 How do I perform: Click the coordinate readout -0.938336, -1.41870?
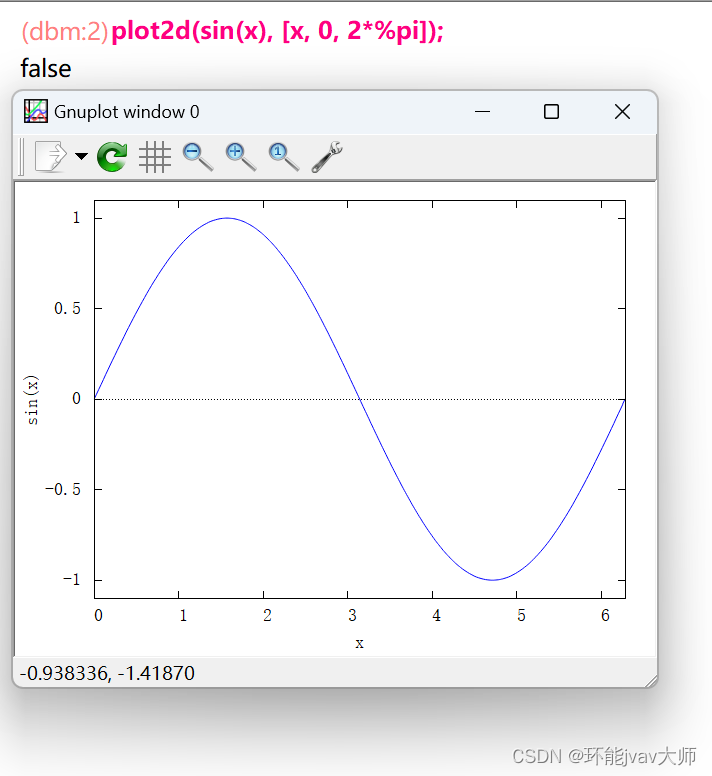tap(107, 673)
